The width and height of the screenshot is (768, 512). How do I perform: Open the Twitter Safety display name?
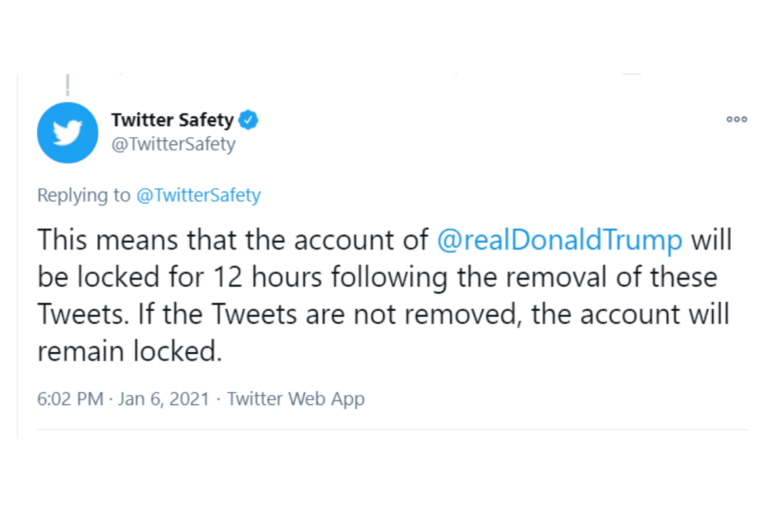172,120
